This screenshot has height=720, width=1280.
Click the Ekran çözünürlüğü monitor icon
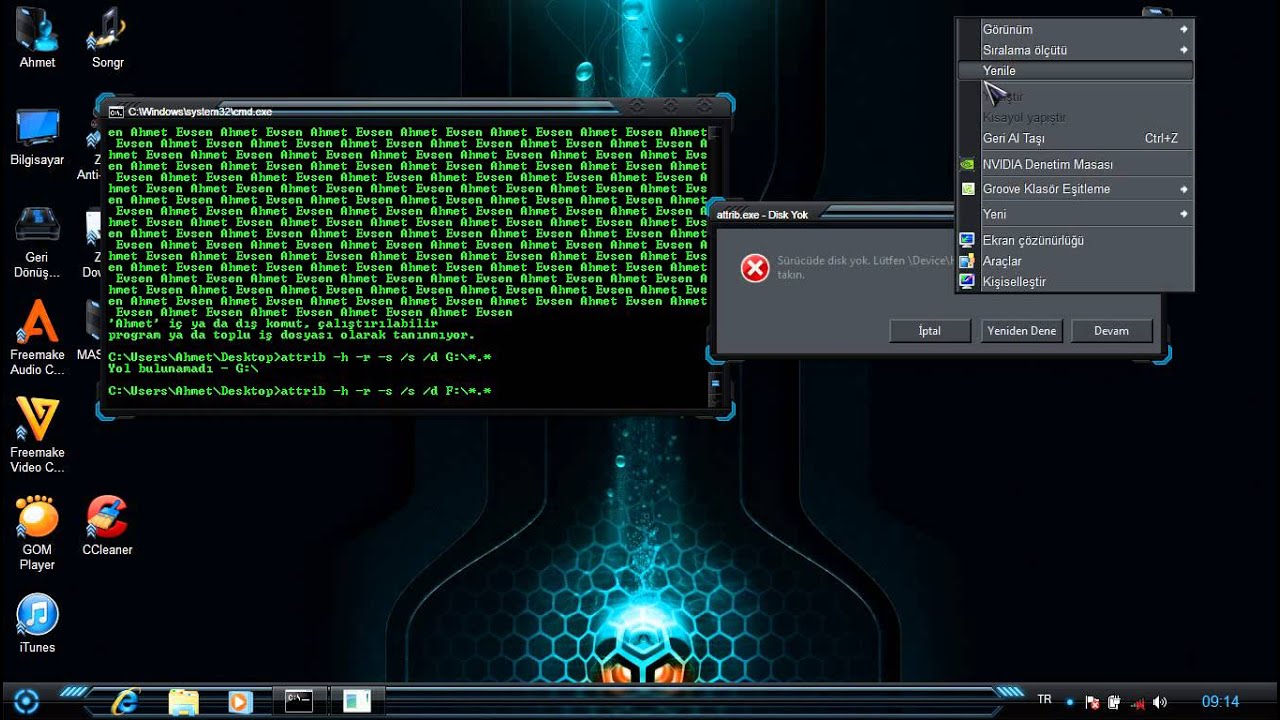(967, 240)
